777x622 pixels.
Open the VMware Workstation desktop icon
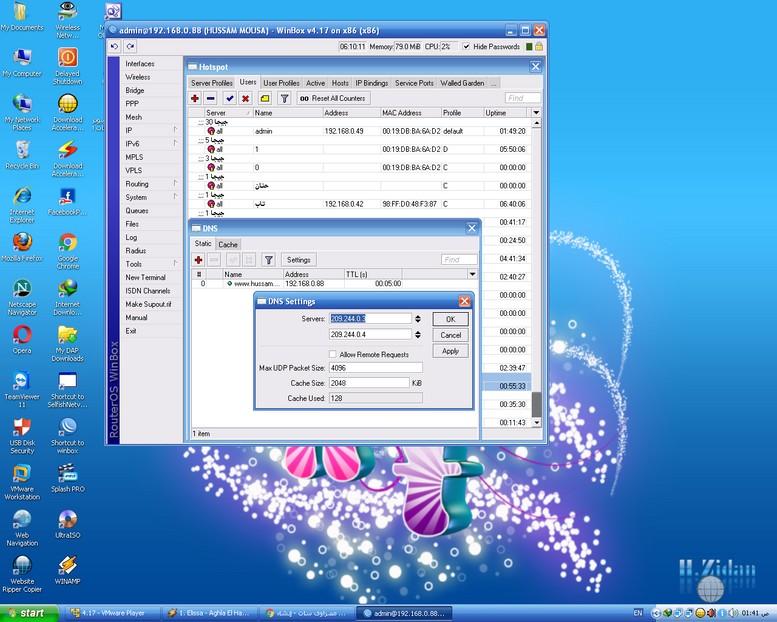coord(22,482)
